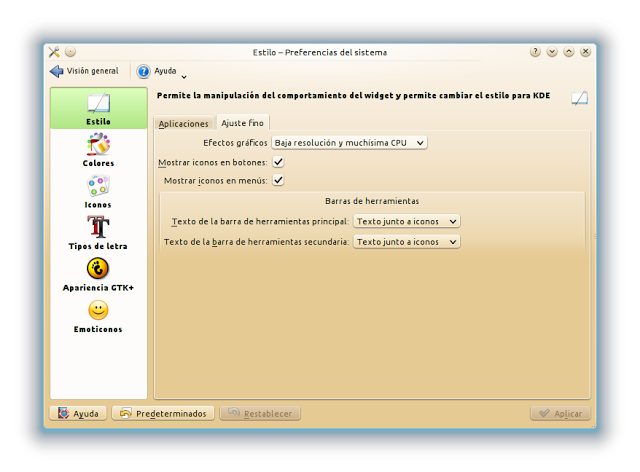Open main toolbar text position dropdown
The image size is (640, 472).
point(406,221)
